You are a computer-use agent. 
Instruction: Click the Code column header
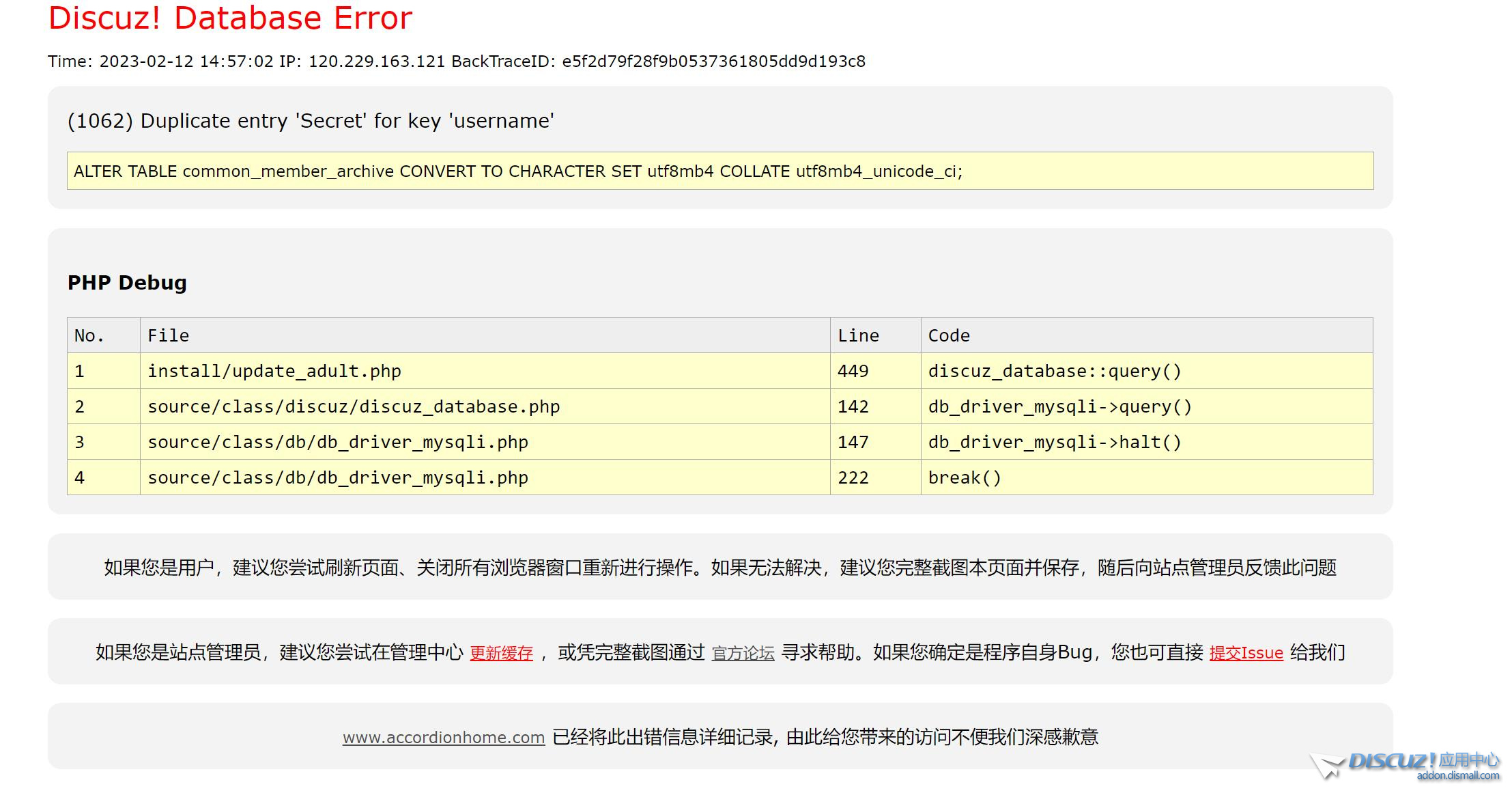pos(949,335)
